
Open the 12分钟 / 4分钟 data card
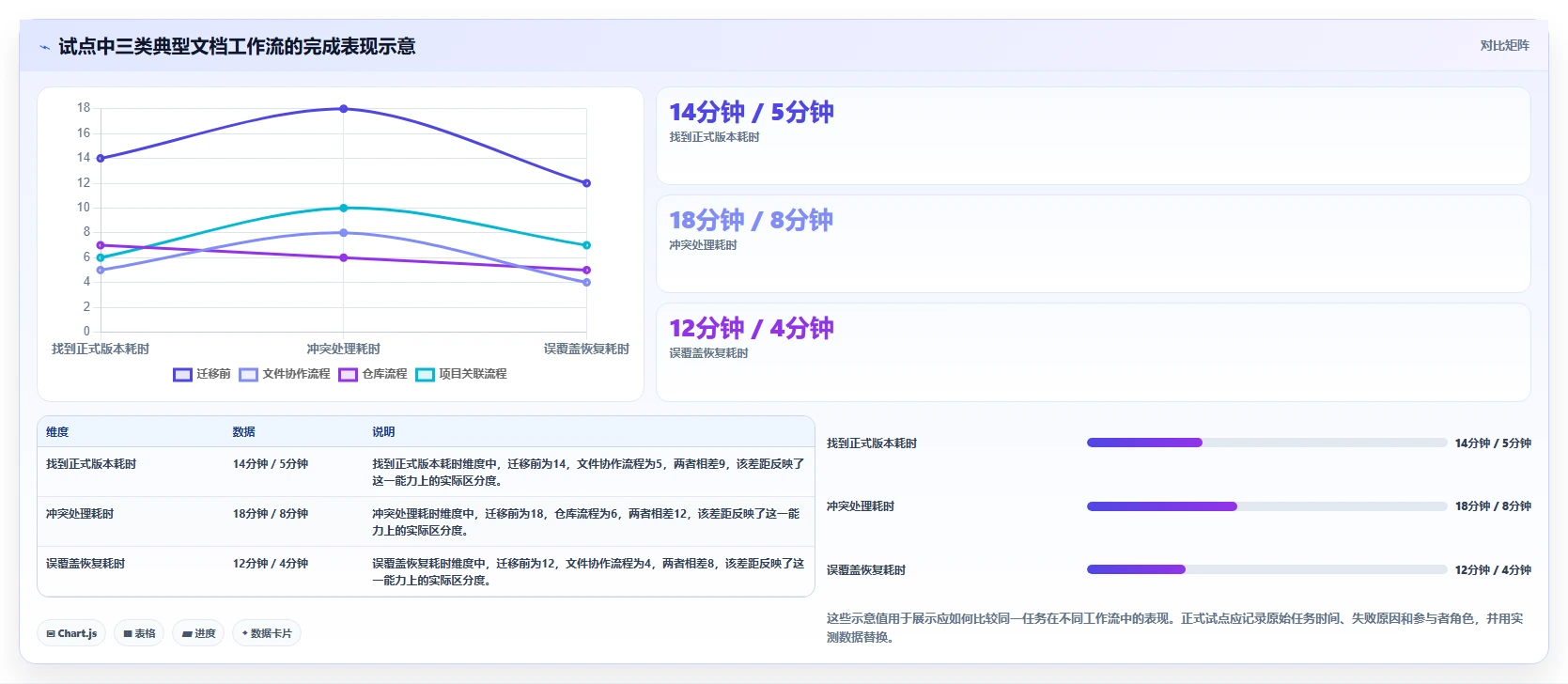tap(1094, 352)
